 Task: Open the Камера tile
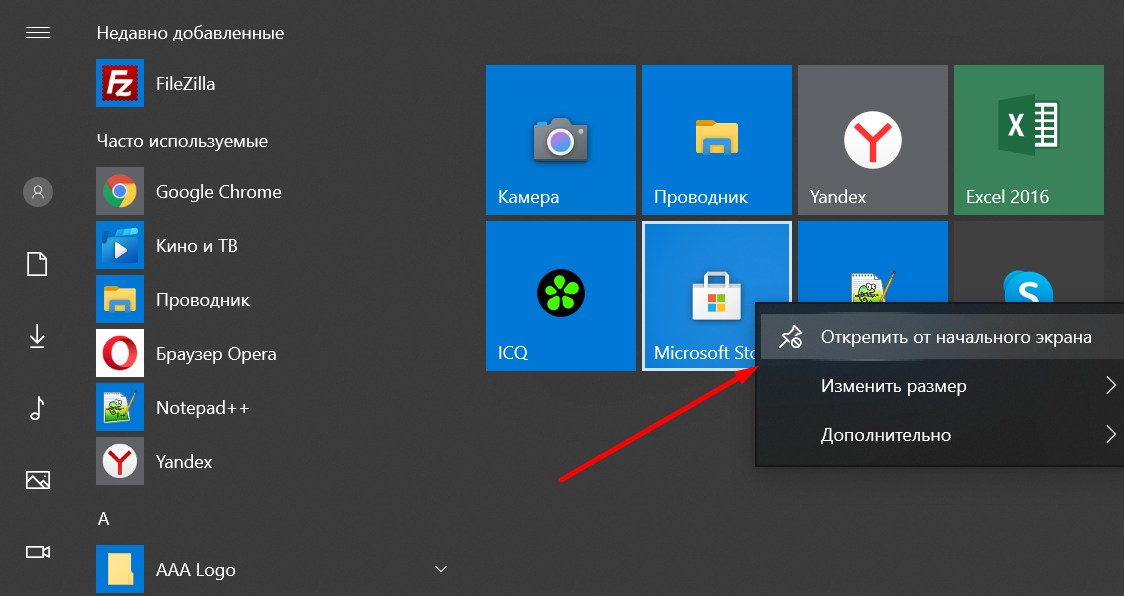coord(561,140)
